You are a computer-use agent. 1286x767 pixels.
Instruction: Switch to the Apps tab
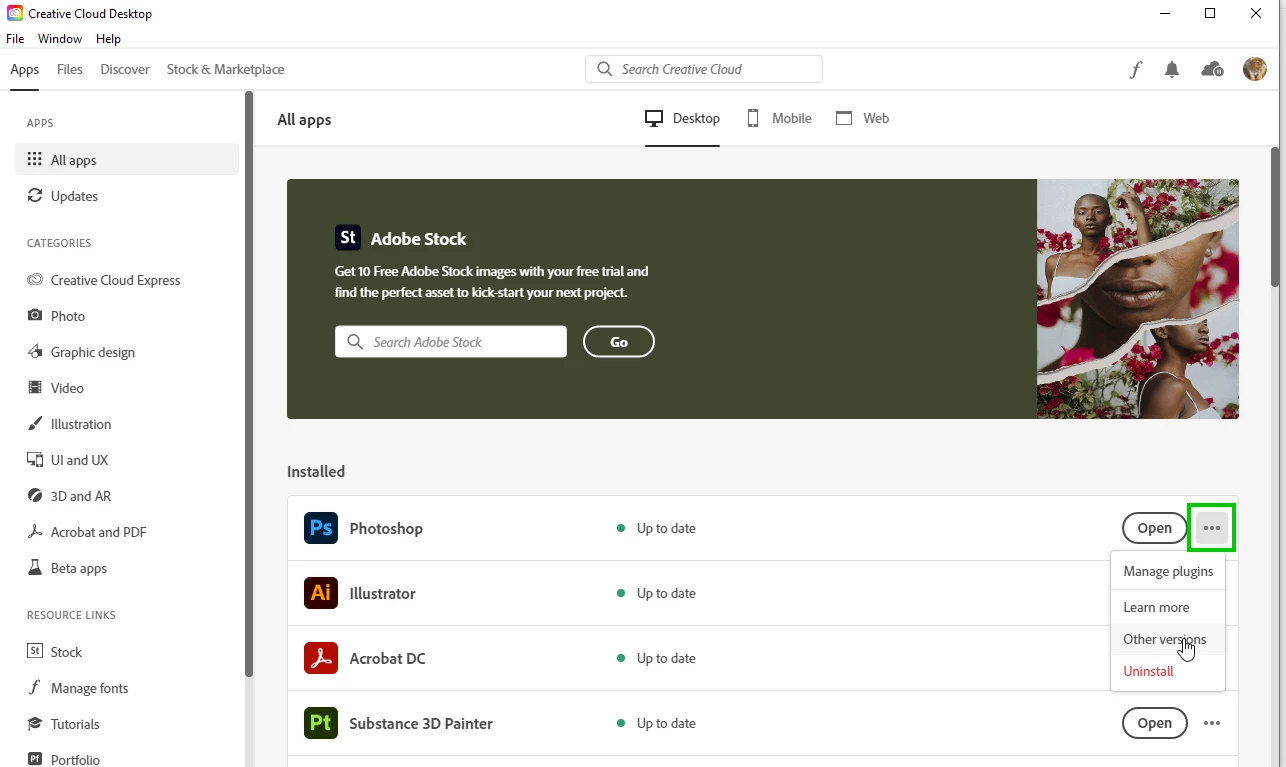tap(25, 69)
